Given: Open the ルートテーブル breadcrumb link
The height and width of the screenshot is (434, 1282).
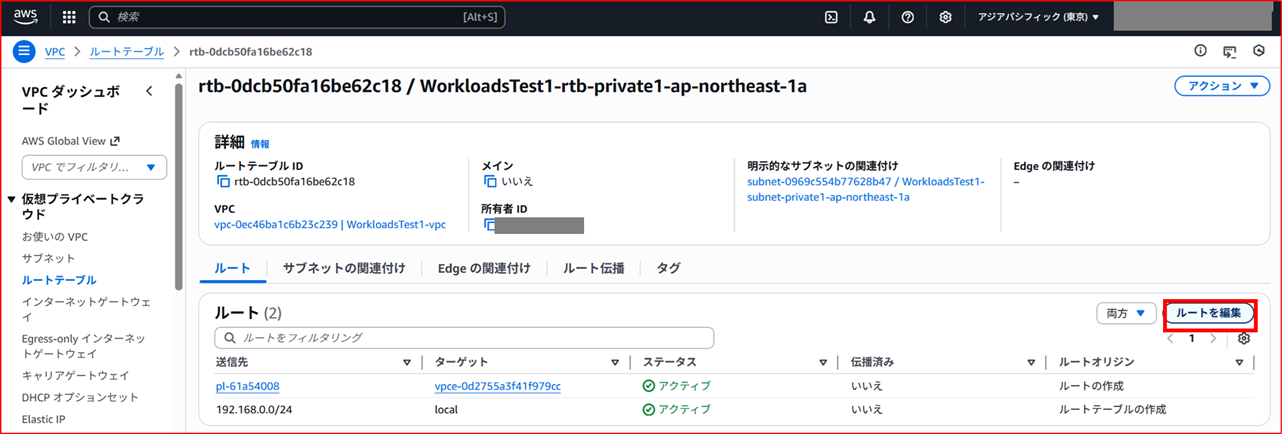Looking at the screenshot, I should (126, 51).
